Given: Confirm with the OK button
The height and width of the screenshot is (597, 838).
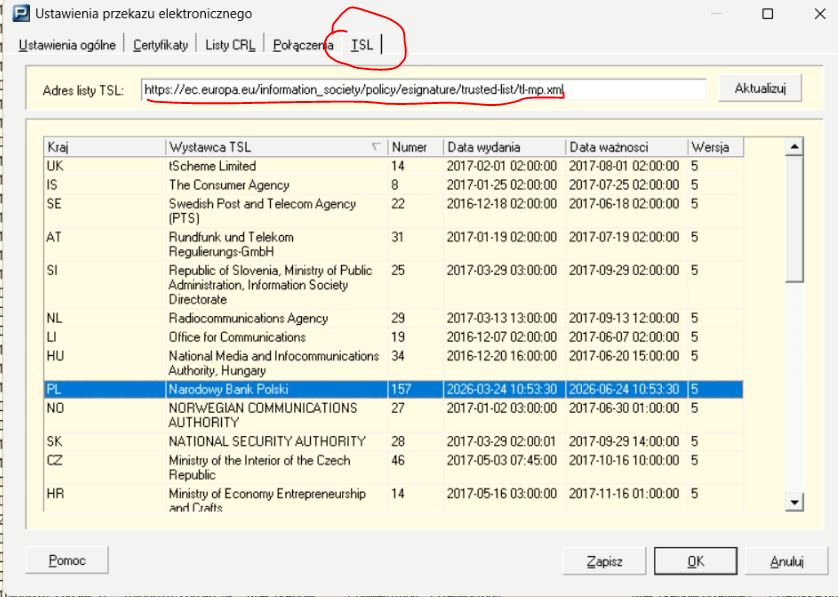Looking at the screenshot, I should pyautogui.click(x=696, y=562).
